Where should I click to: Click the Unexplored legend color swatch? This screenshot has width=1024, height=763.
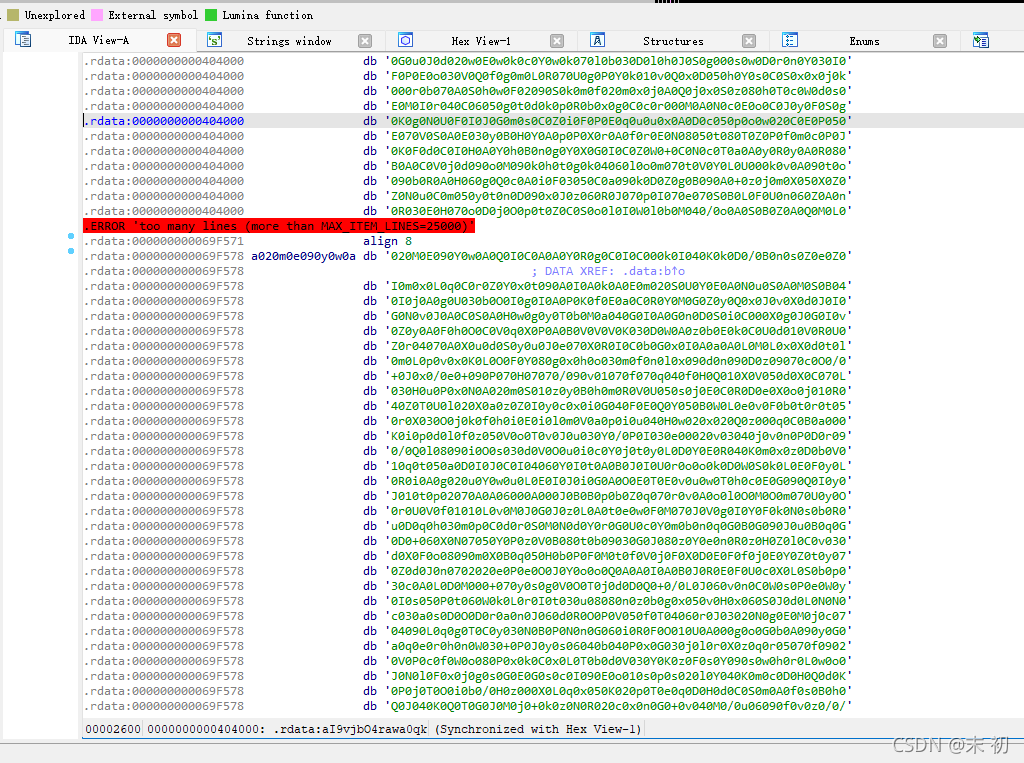[12, 15]
